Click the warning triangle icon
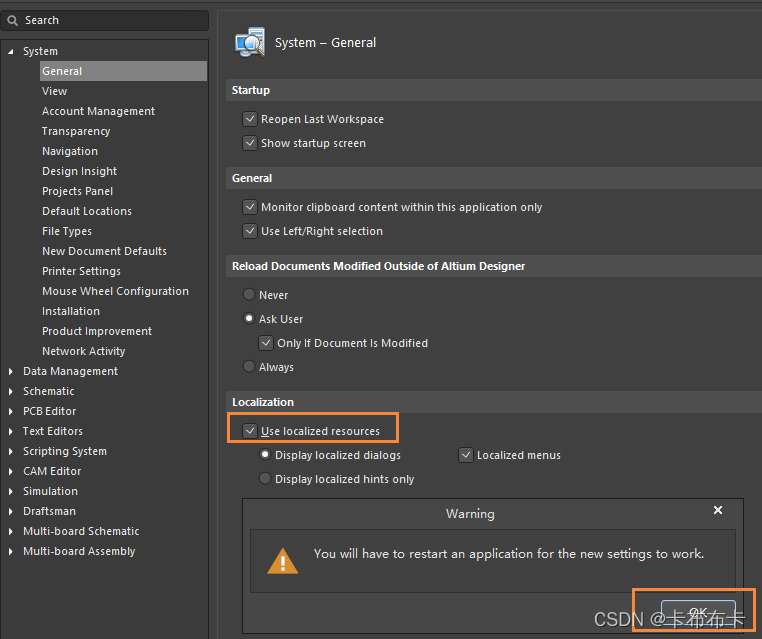The height and width of the screenshot is (639, 762). click(x=283, y=560)
